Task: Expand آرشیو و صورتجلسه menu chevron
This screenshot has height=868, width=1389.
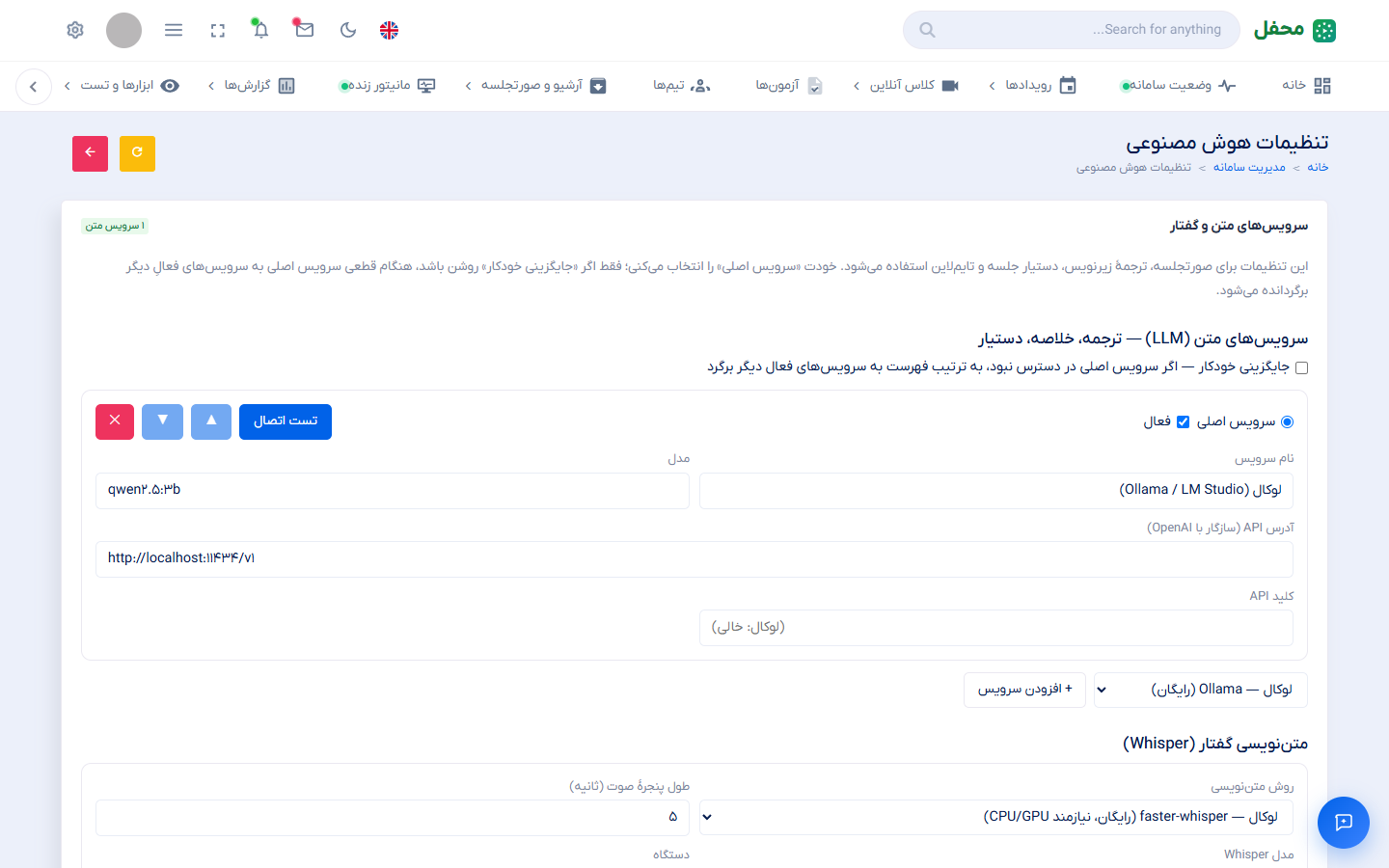Action: tap(468, 86)
